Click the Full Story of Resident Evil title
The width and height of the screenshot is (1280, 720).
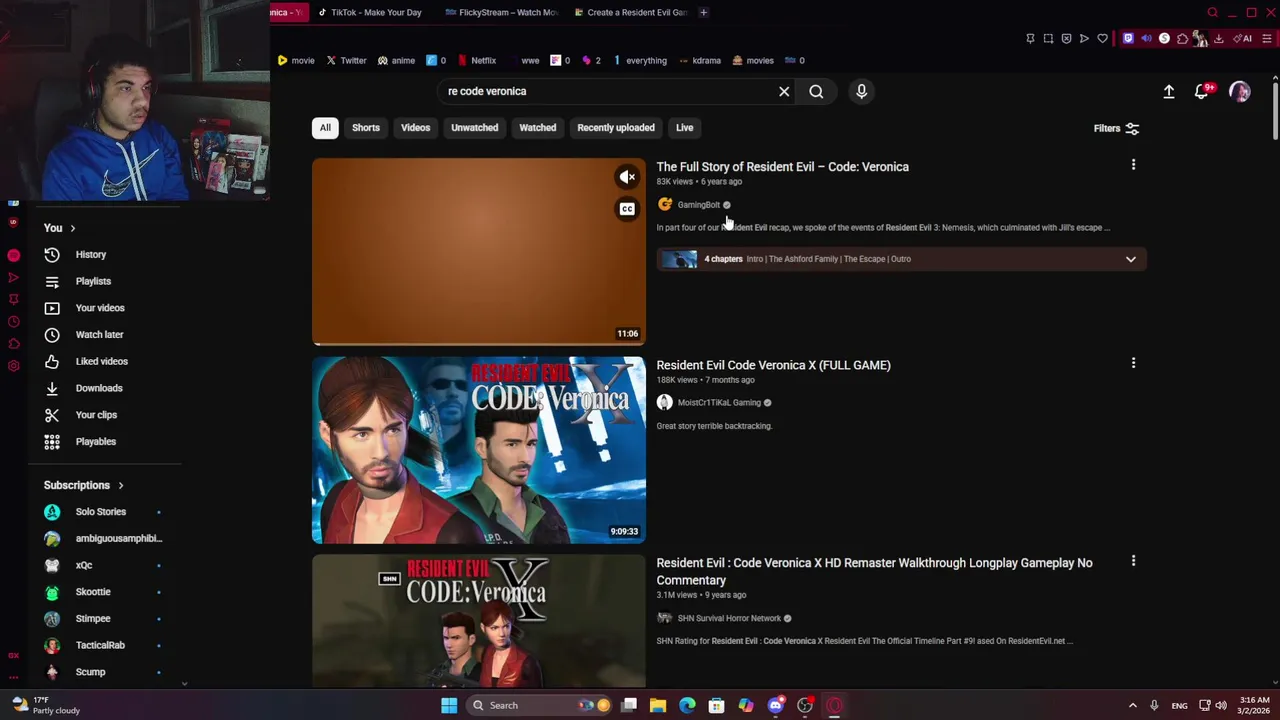(x=782, y=167)
